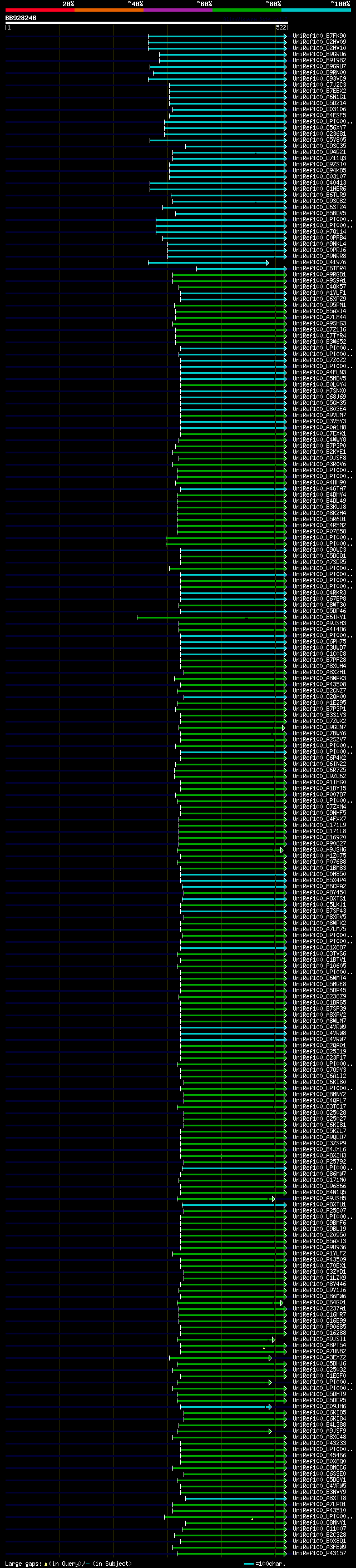This screenshot has height=1568, width=356.
Task: Select the UniRef100_Q8MQC6 label
Action: pos(319,1467)
